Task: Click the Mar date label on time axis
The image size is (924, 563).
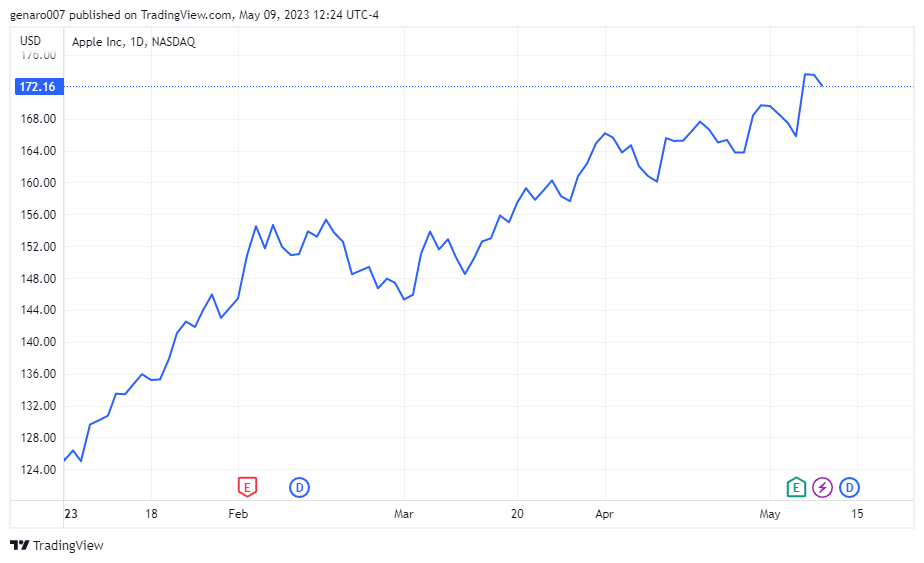Action: click(404, 513)
